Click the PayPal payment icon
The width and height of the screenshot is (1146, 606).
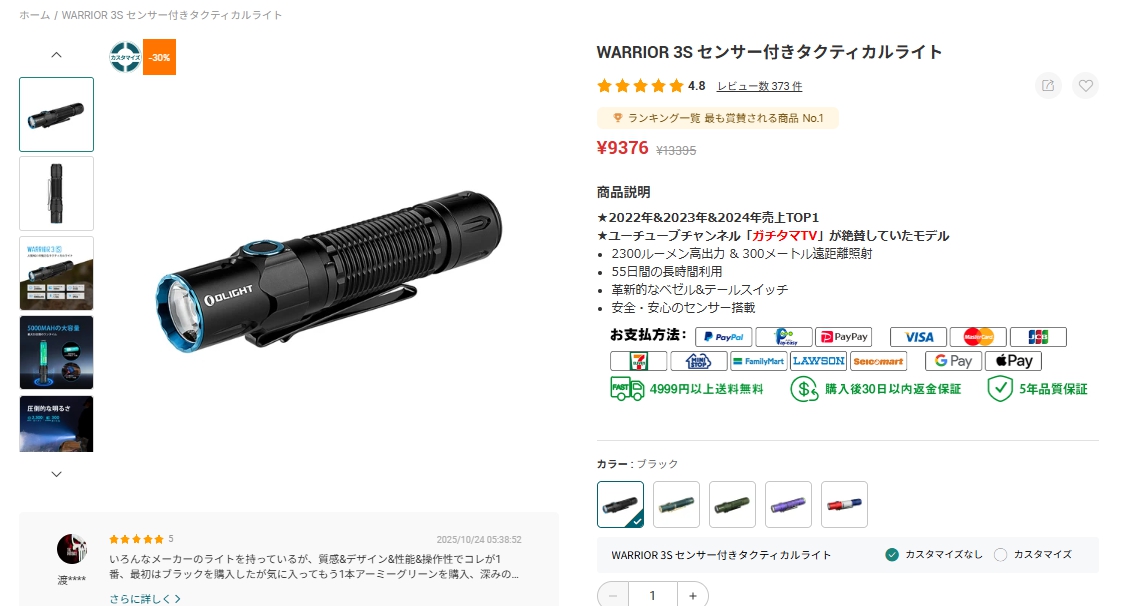(x=724, y=337)
